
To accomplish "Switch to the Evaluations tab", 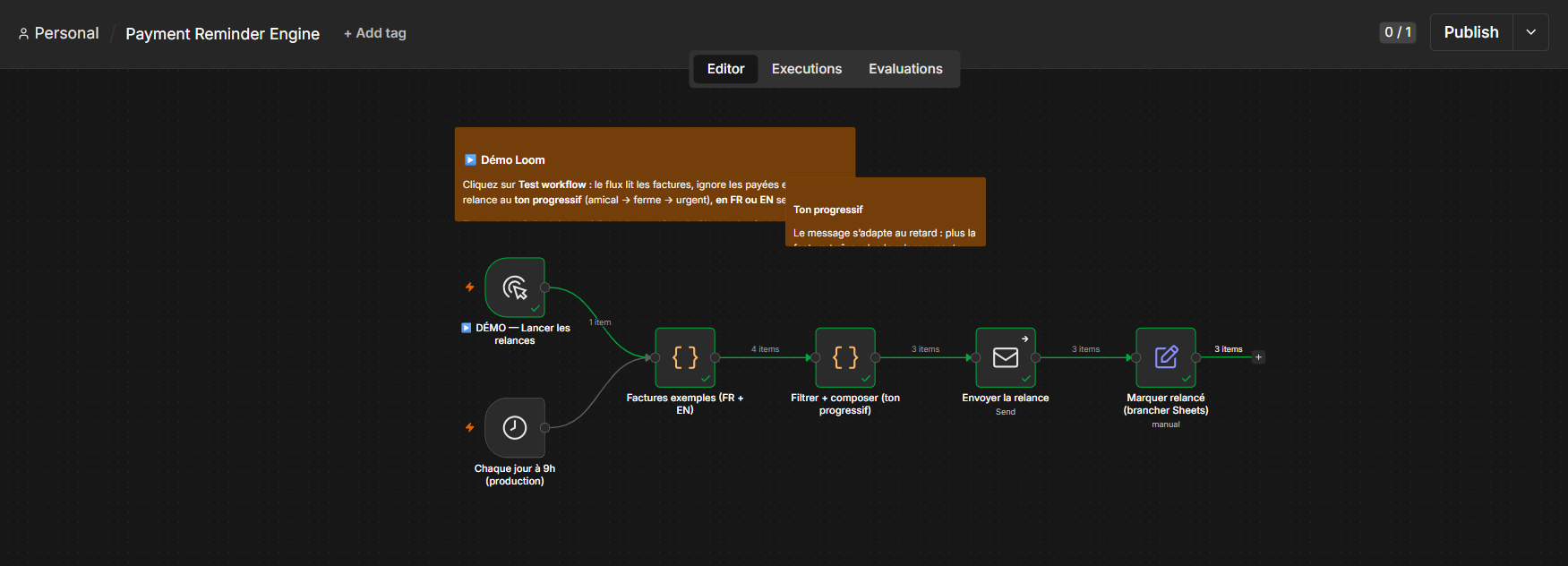I will (905, 69).
